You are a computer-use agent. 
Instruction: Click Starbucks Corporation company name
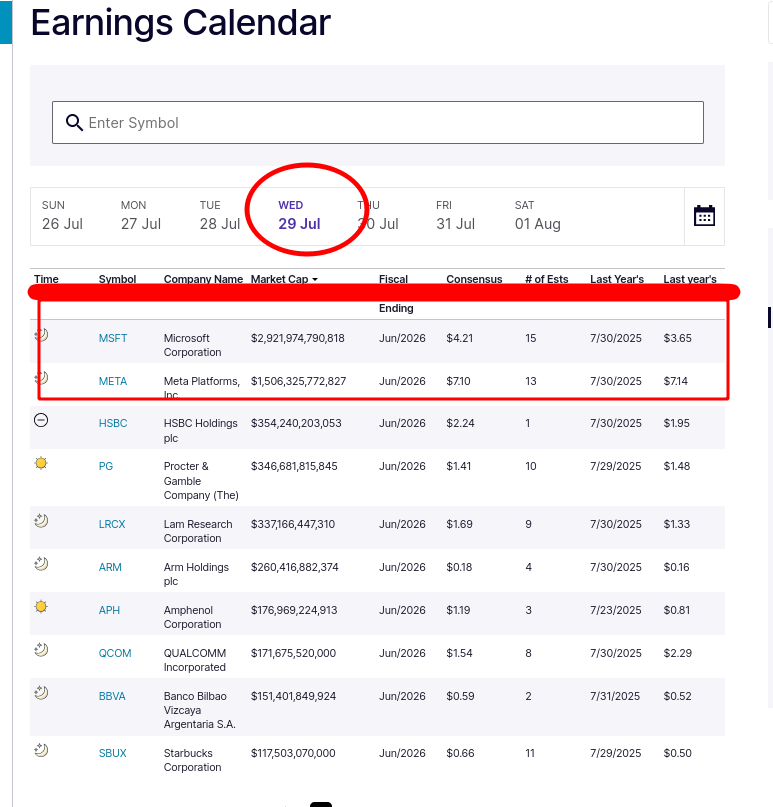coord(192,760)
